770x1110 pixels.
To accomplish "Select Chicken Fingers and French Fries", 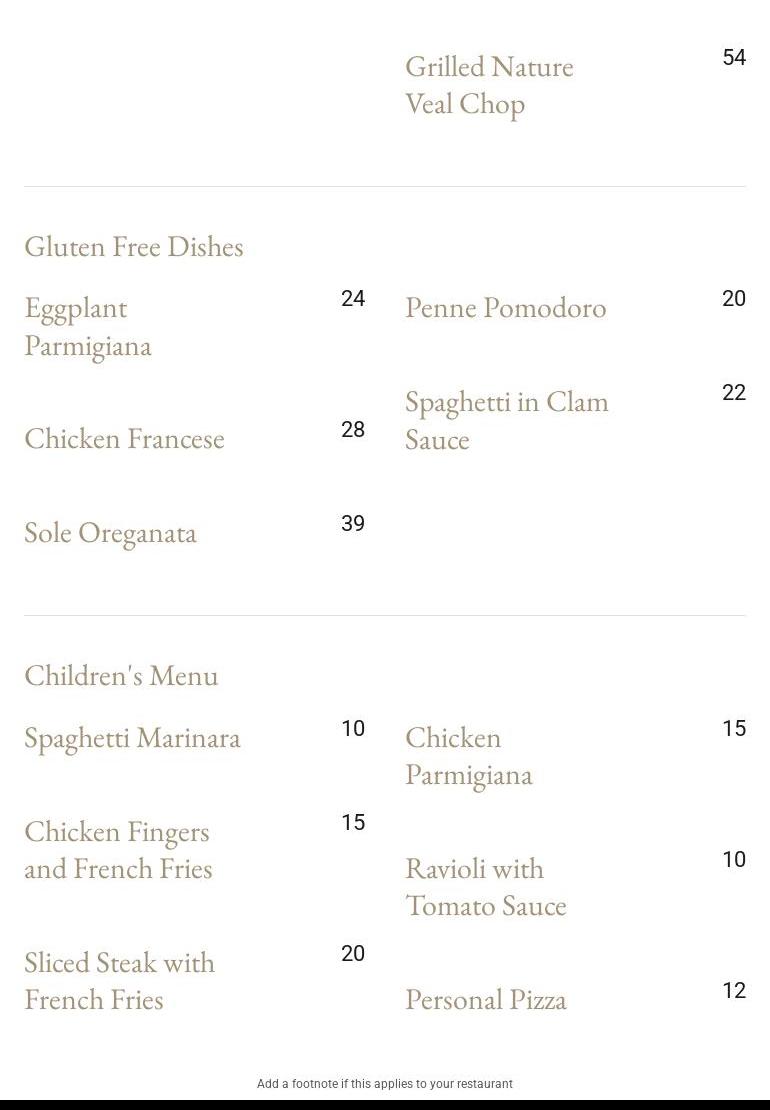I will pos(118,850).
